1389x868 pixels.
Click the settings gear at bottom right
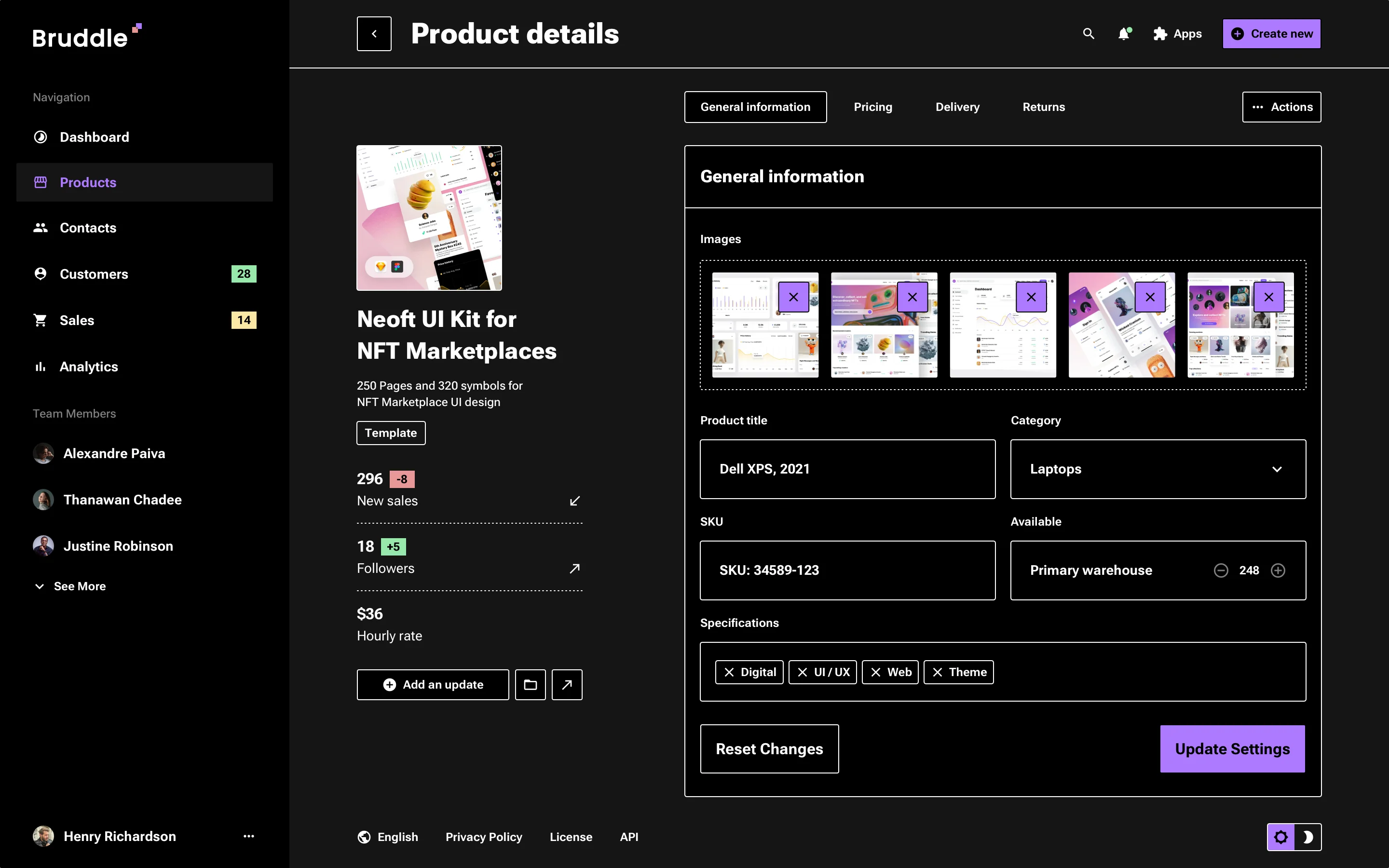tap(1281, 837)
